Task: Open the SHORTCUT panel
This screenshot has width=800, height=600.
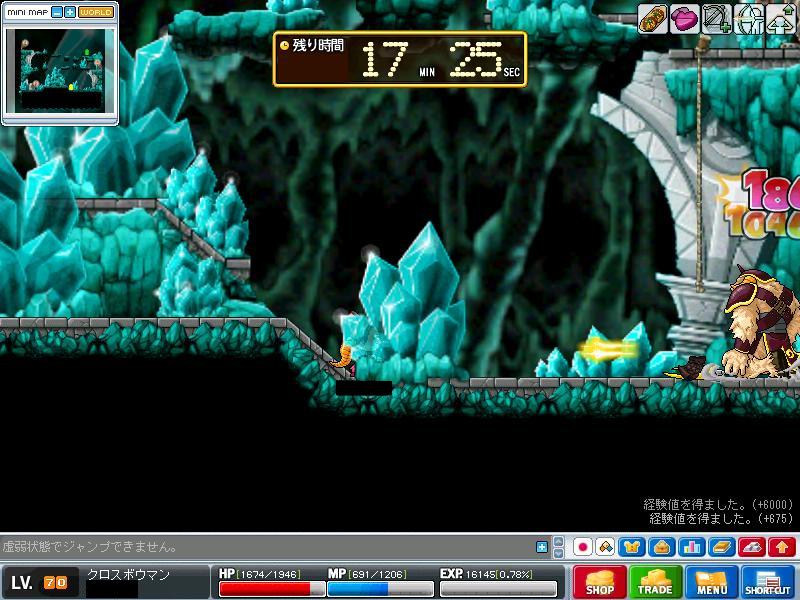Action: coord(767,582)
